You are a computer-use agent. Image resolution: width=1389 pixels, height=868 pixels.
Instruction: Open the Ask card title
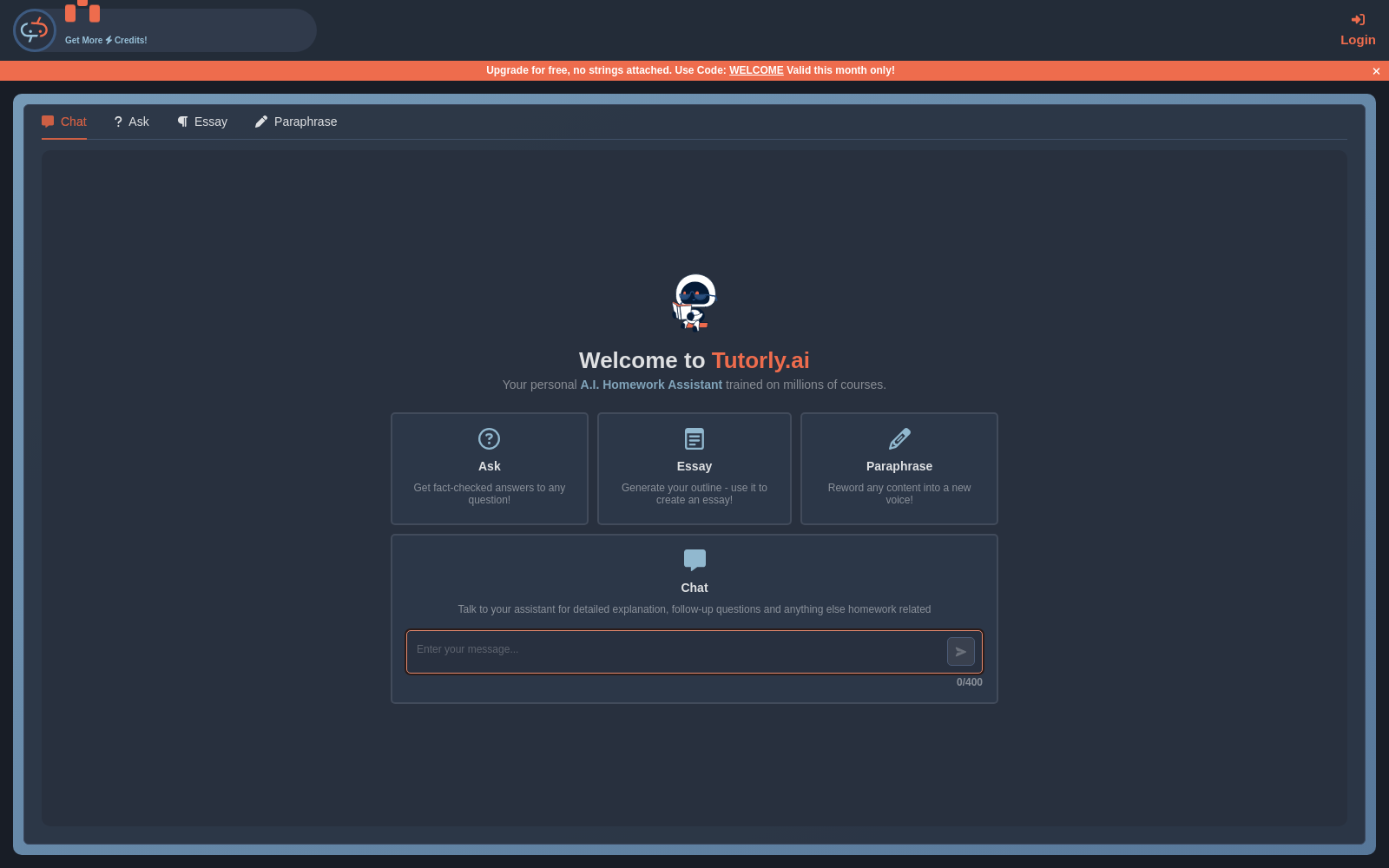(490, 466)
